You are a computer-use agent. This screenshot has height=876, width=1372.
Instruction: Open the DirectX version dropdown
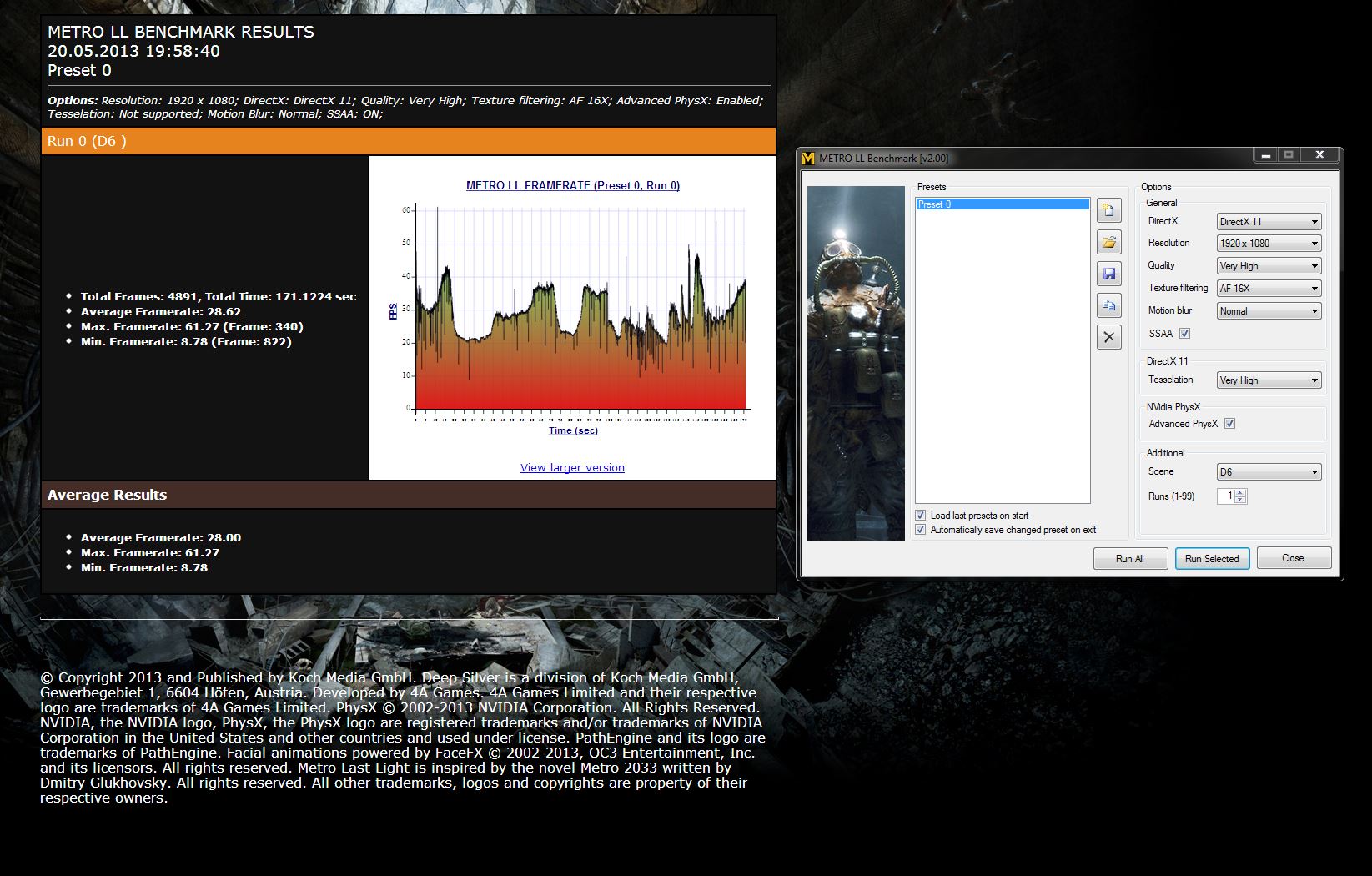(1269, 222)
